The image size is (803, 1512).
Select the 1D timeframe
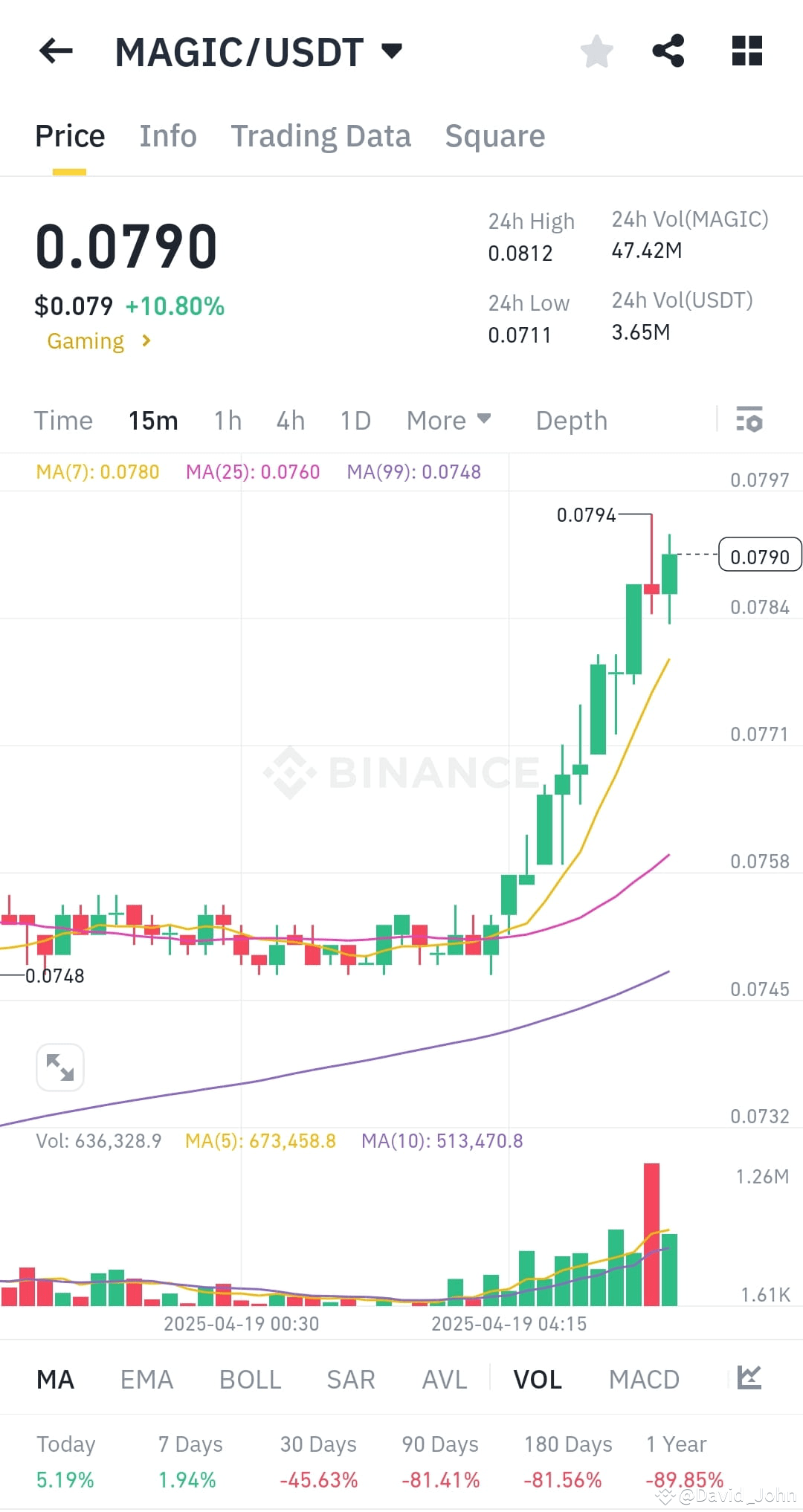(355, 420)
